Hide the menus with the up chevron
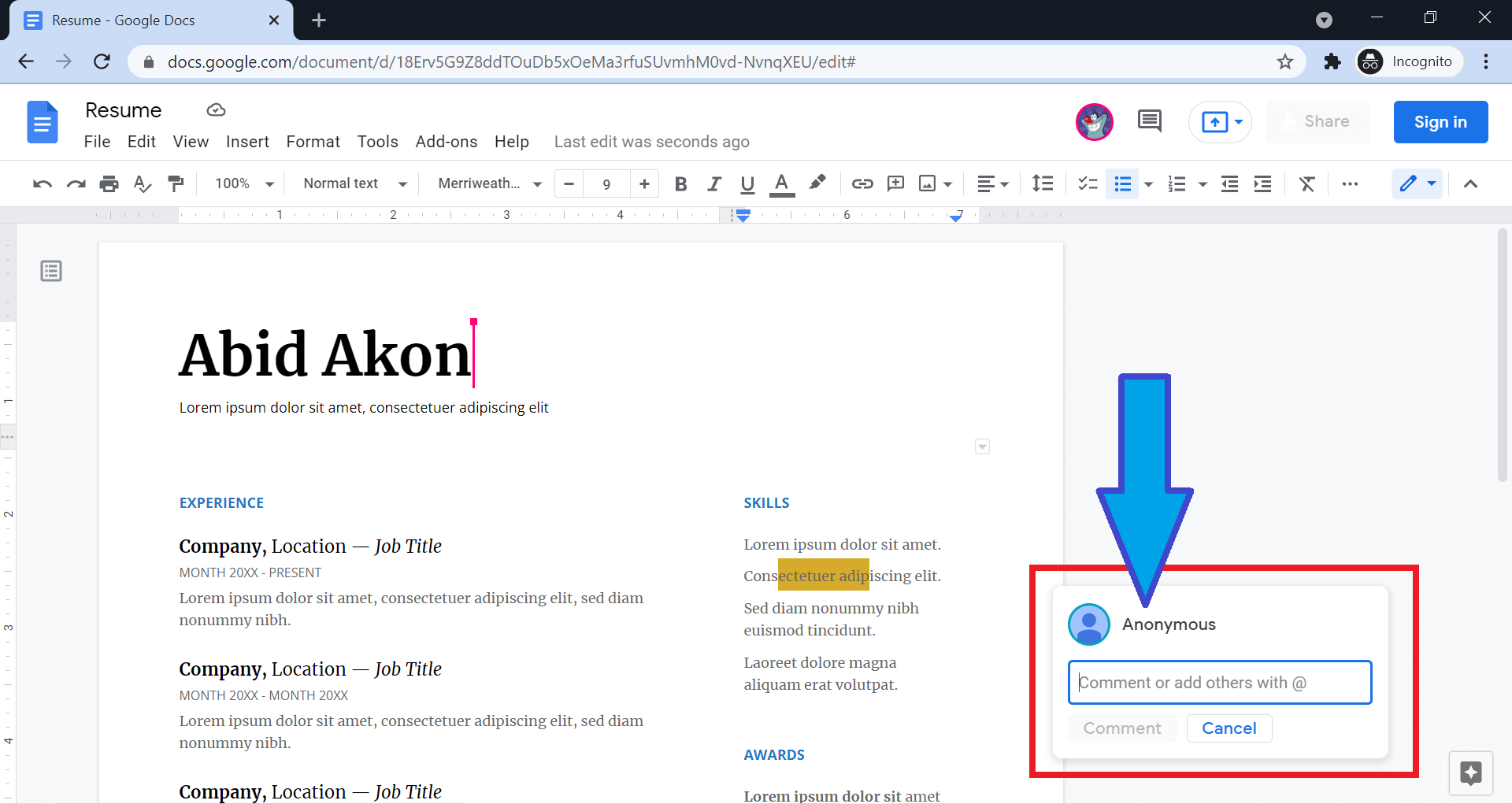This screenshot has width=1512, height=804. (1470, 184)
